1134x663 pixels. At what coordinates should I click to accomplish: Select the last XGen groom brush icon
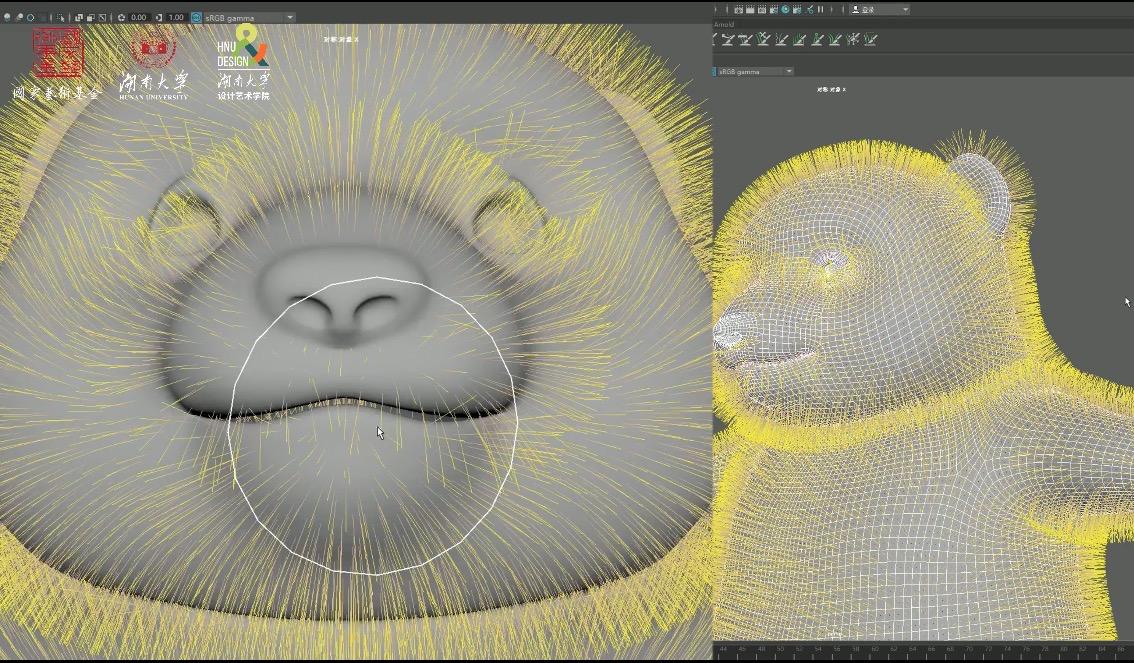870,39
